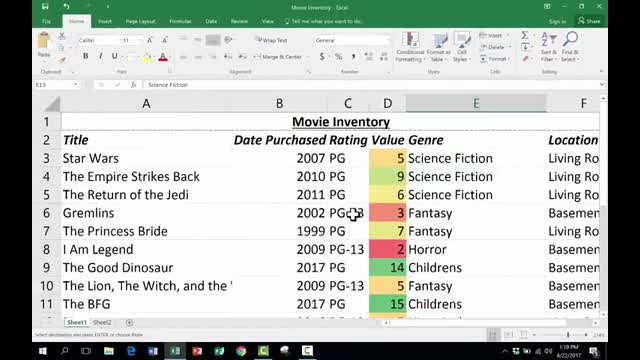
Task: Open the Windows Start menu
Action: click(x=42, y=351)
